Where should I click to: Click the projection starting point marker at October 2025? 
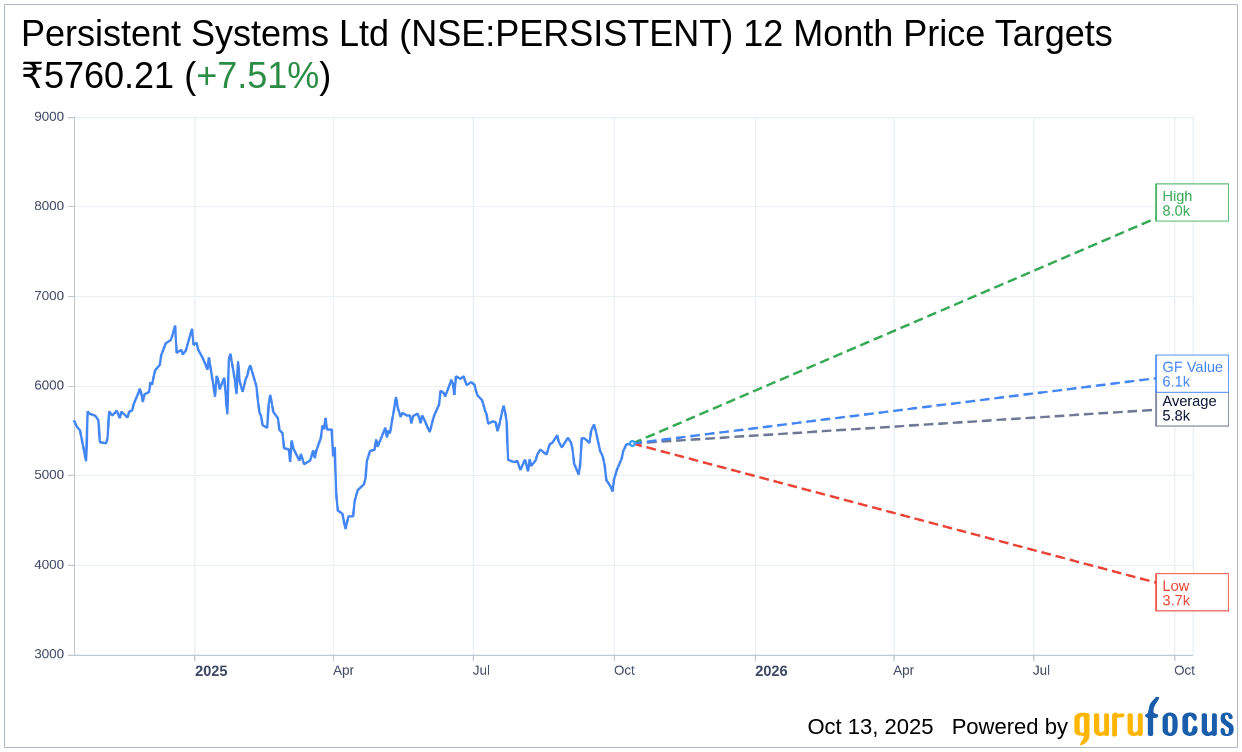coord(632,443)
